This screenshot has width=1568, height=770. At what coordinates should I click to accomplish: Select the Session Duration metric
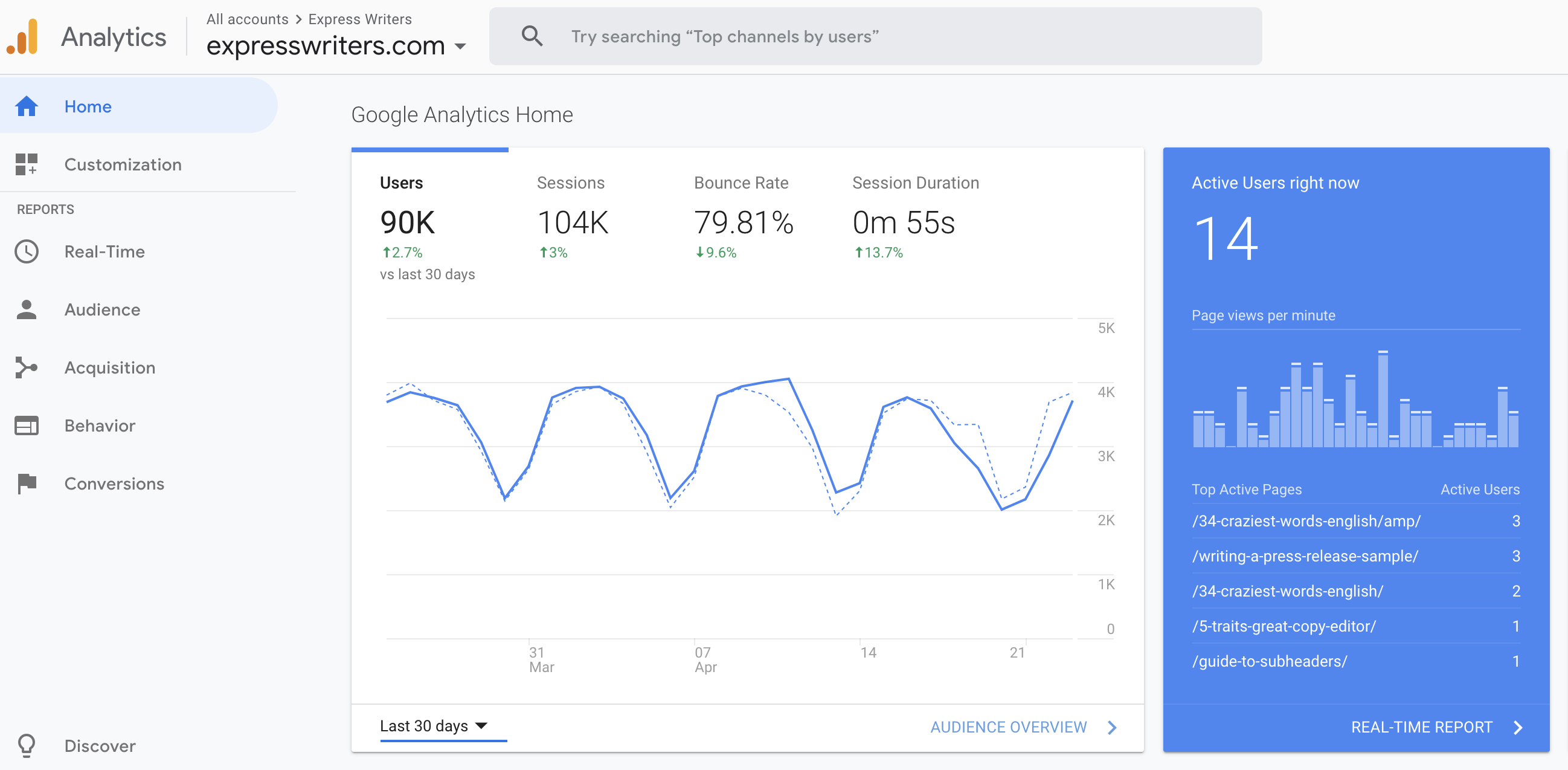coord(915,182)
